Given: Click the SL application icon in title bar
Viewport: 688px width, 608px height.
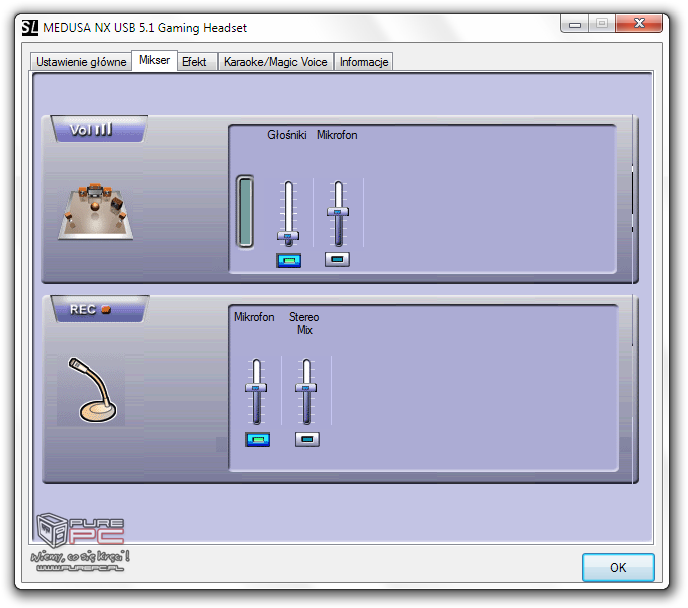Looking at the screenshot, I should pos(30,28).
